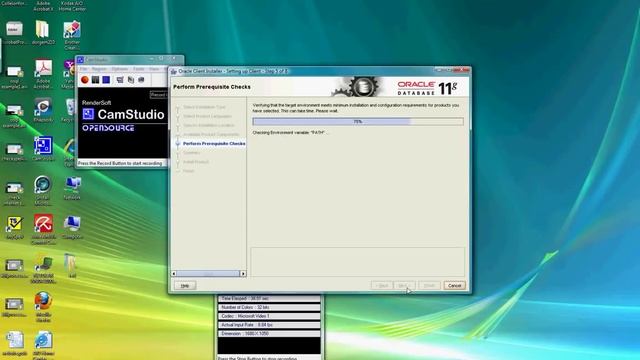
Task: Click Cancel button in Oracle installer
Action: 454,285
